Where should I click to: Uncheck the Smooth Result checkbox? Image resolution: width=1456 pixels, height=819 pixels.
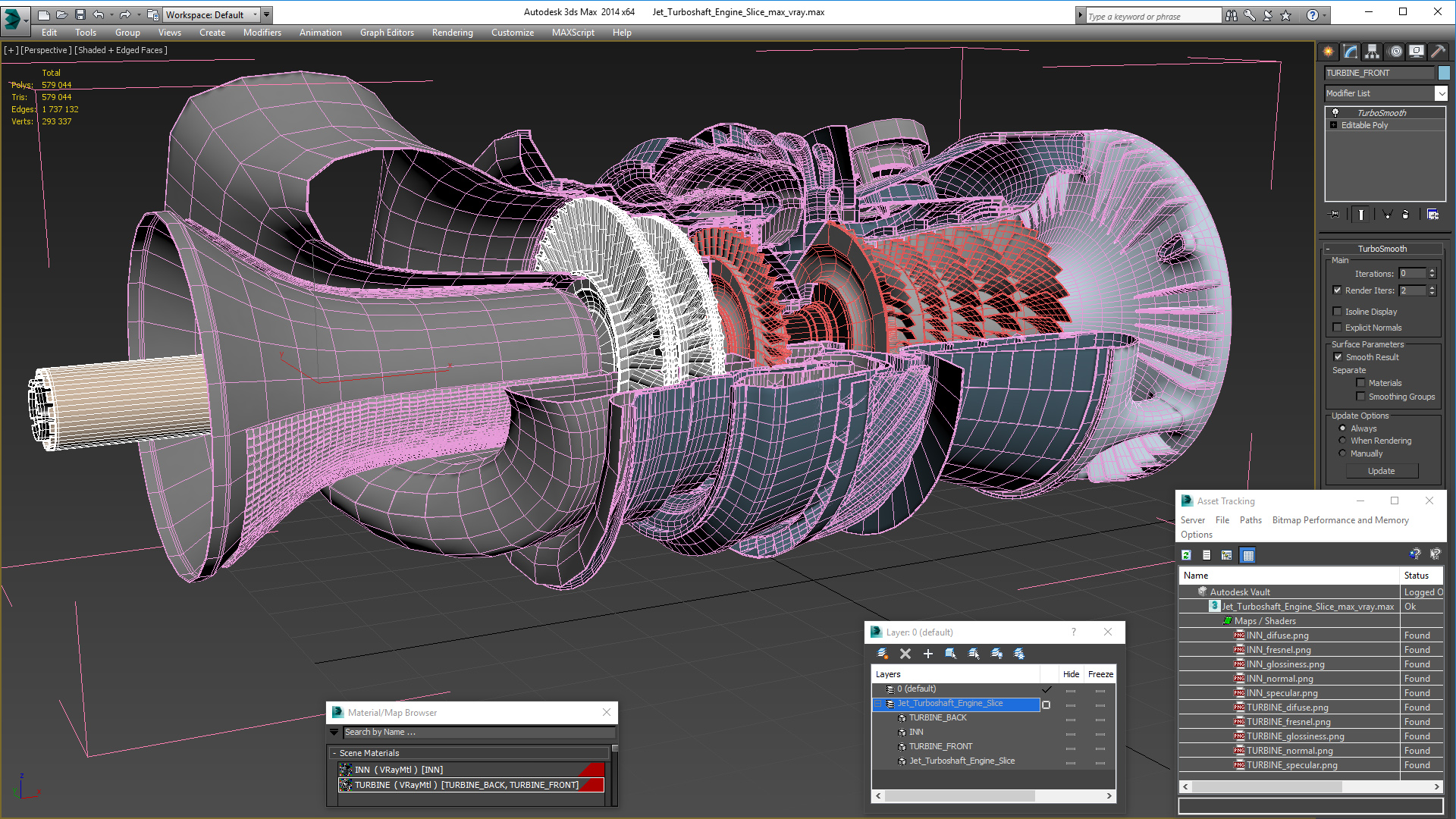[x=1338, y=357]
